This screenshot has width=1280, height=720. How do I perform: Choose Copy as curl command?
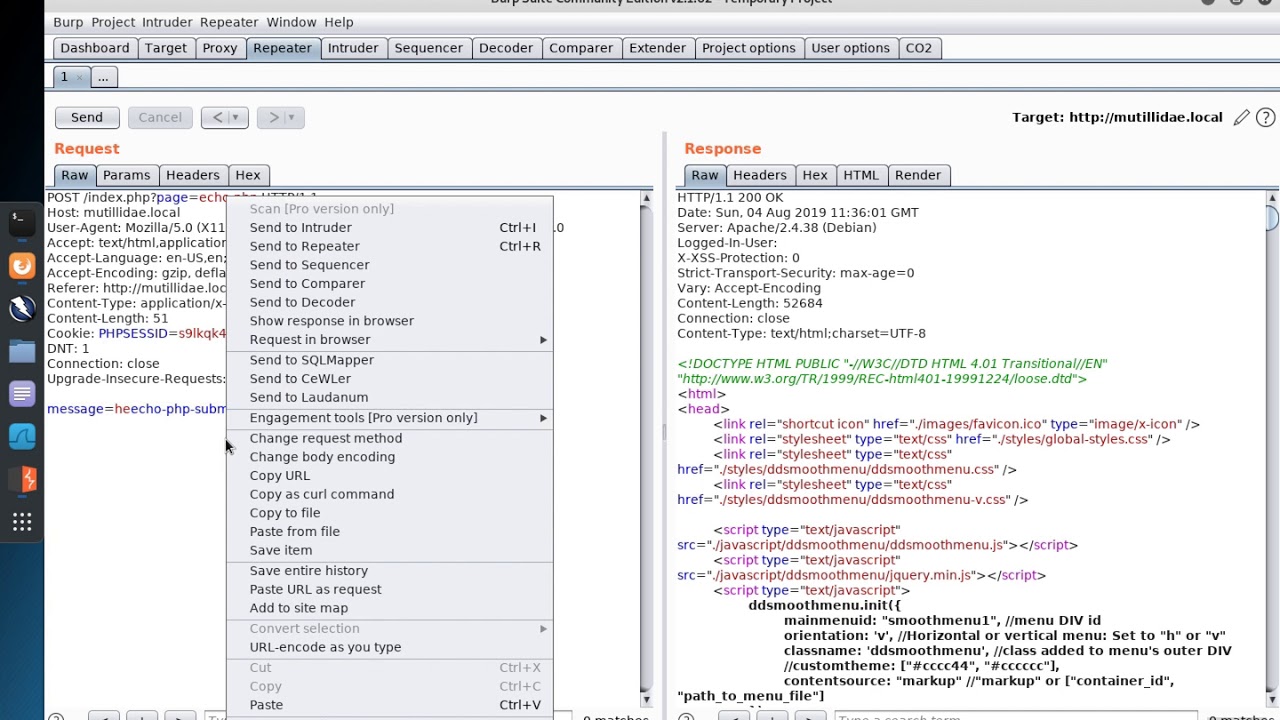tap(390, 494)
